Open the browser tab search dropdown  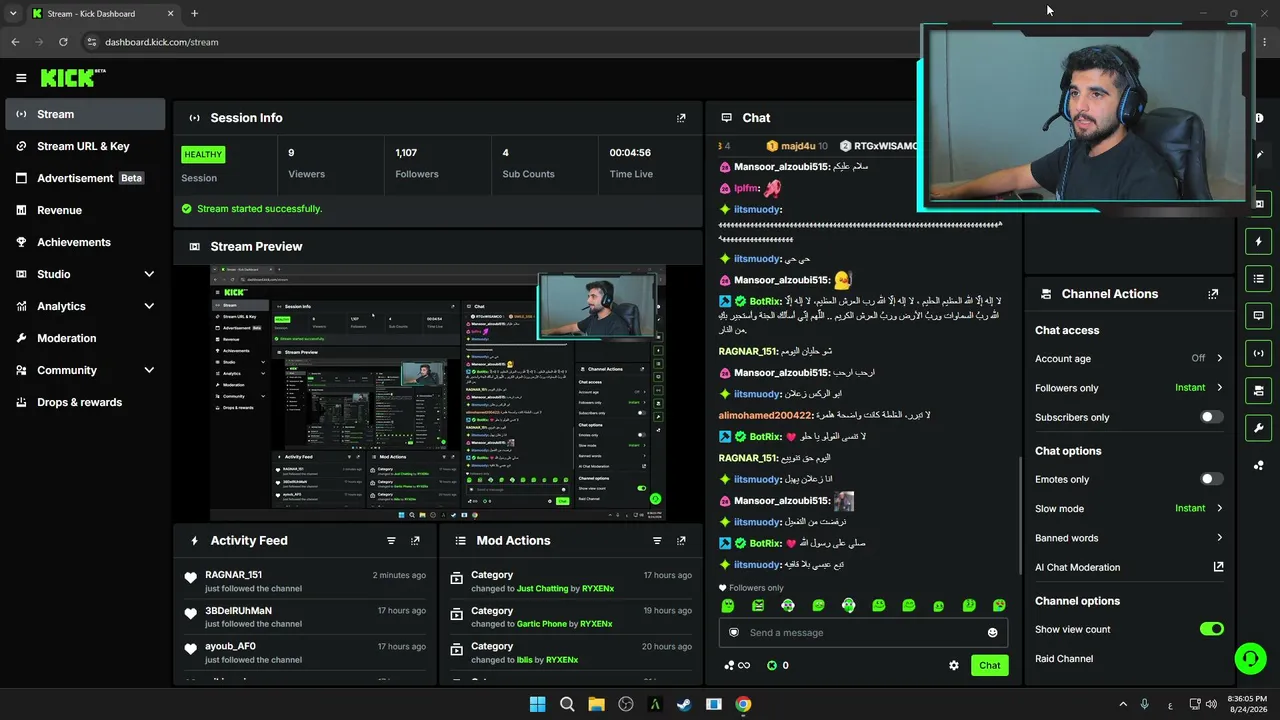[x=12, y=13]
